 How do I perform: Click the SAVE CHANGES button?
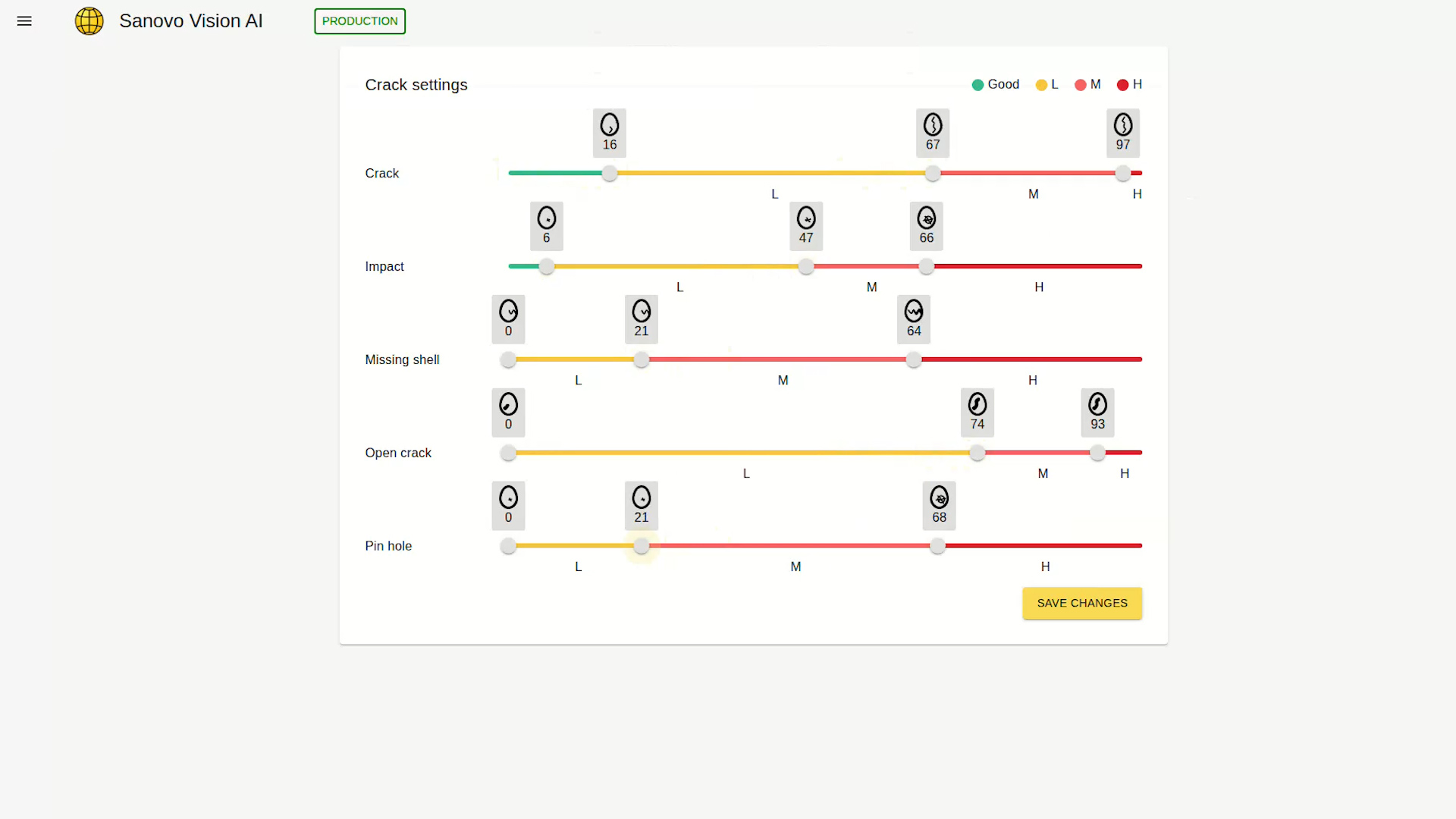[x=1082, y=603]
